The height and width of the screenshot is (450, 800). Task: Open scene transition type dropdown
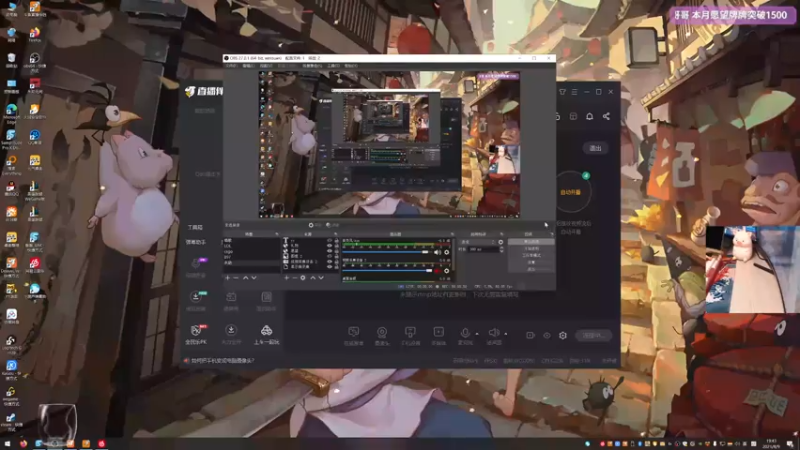coord(478,242)
